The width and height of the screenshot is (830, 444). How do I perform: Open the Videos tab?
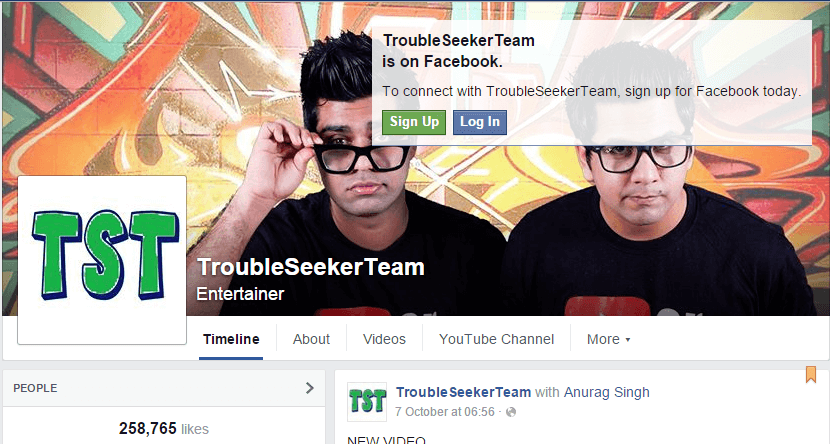[384, 339]
